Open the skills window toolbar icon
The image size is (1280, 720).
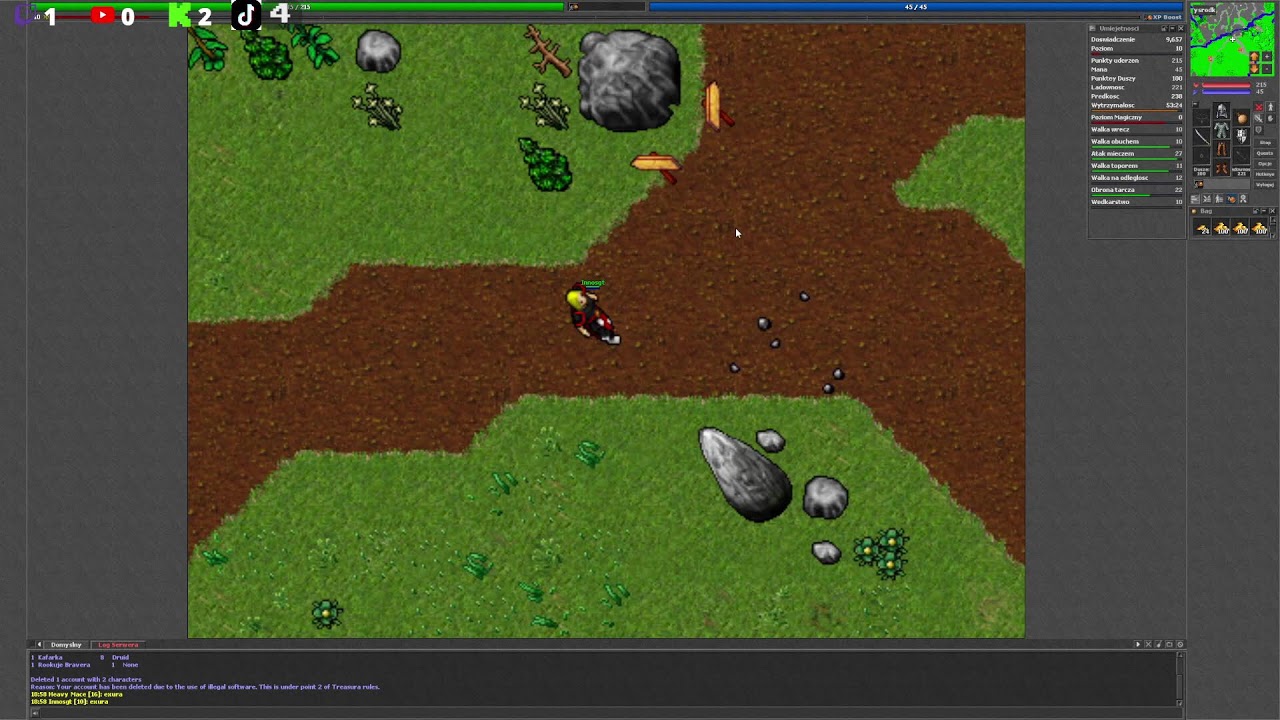(x=1196, y=199)
